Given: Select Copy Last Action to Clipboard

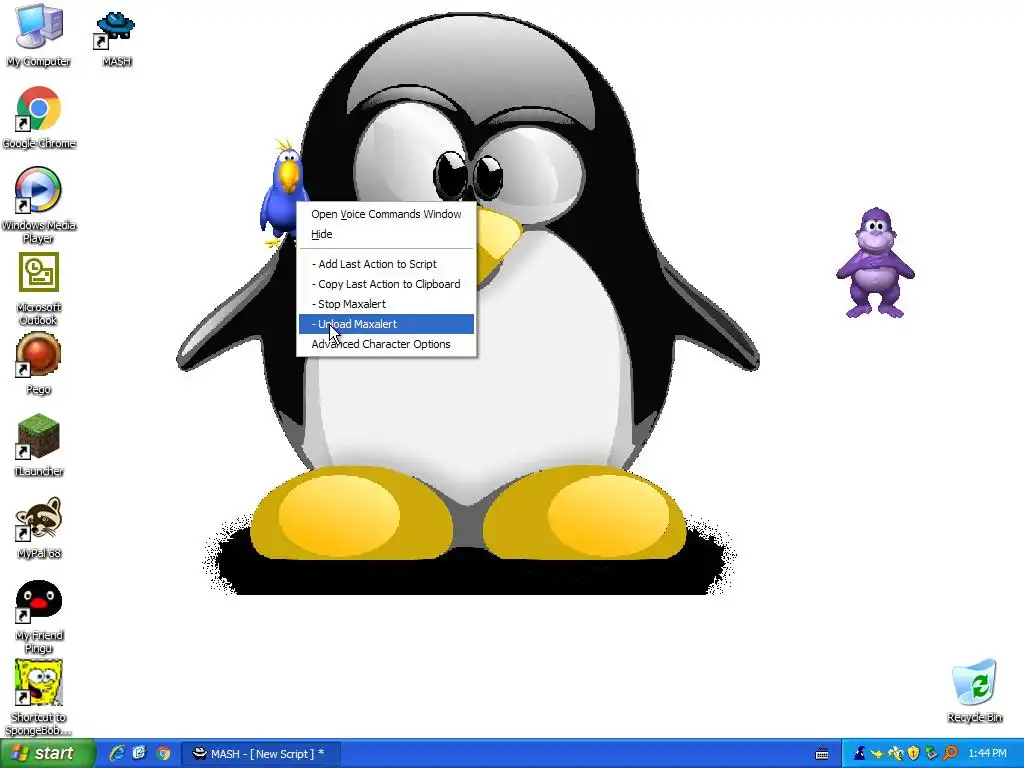Looking at the screenshot, I should pos(386,284).
